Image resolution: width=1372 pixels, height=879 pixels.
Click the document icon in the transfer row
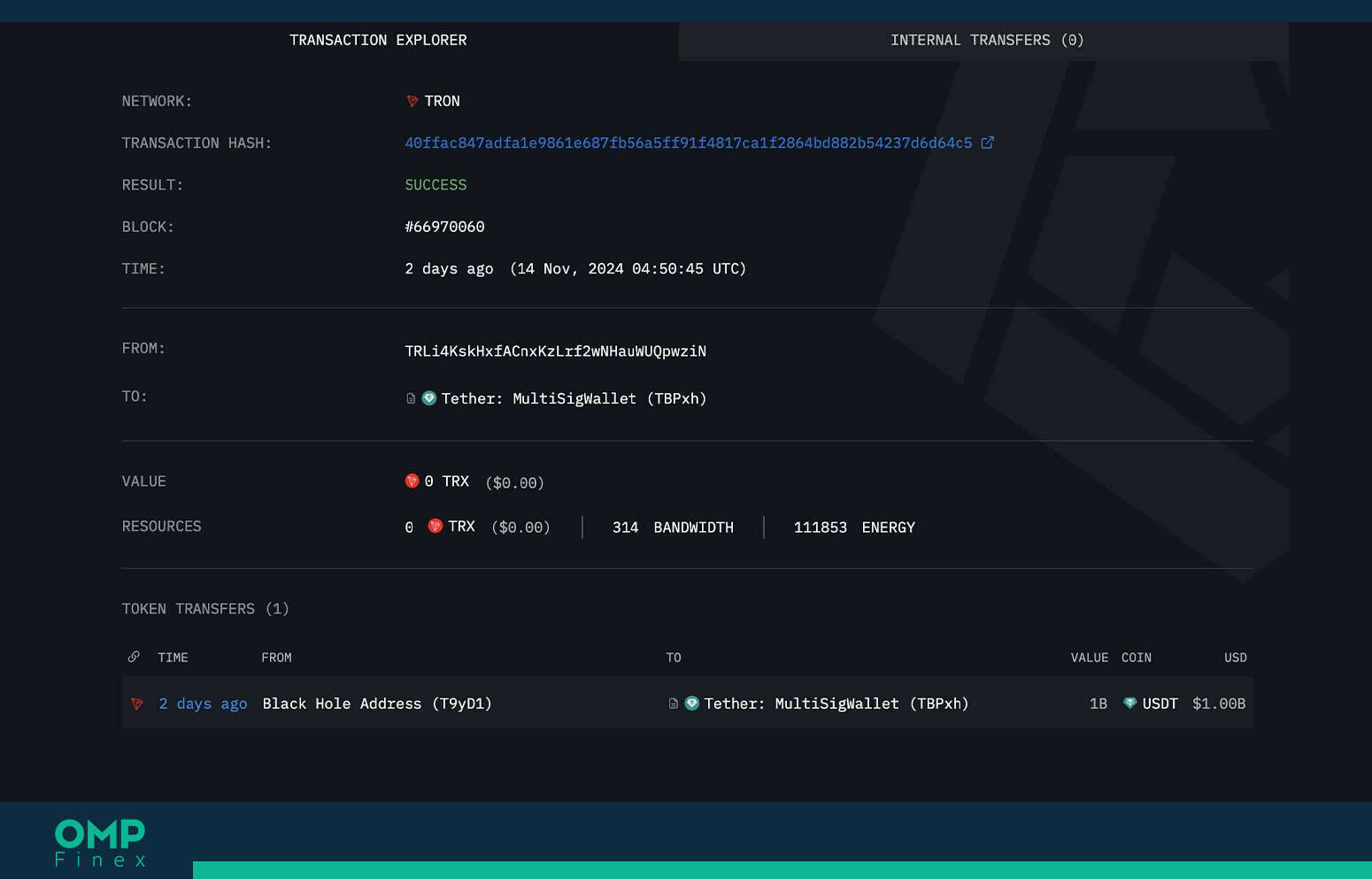(x=674, y=704)
